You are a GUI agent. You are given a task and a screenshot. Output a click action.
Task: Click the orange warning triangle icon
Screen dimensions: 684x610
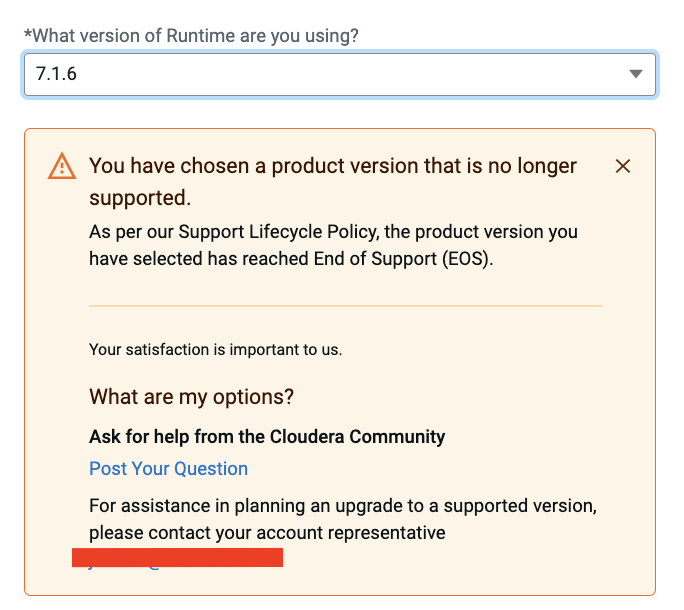(62, 166)
